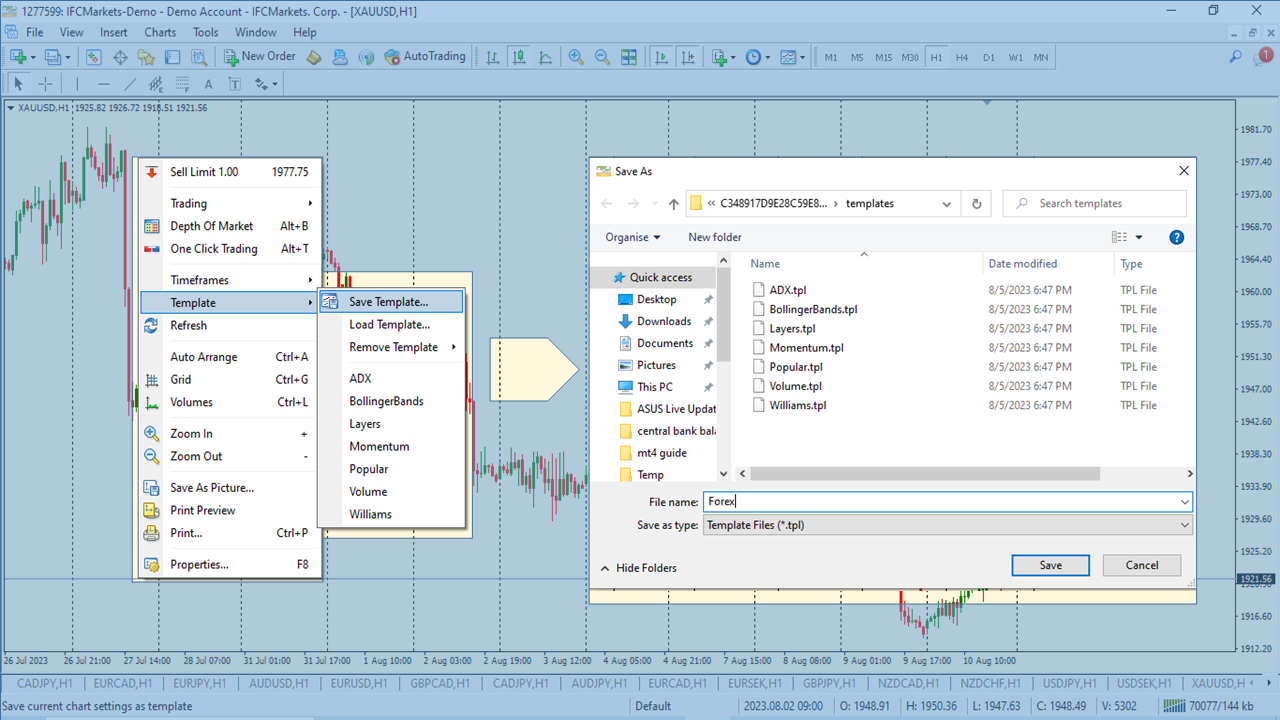This screenshot has height=720, width=1280.
Task: Select Save Template in the context menu
Action: (x=389, y=301)
